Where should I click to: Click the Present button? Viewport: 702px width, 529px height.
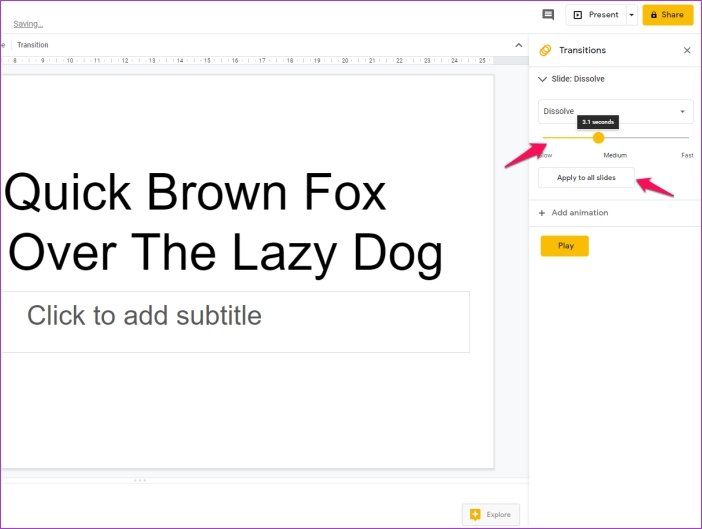(x=596, y=15)
